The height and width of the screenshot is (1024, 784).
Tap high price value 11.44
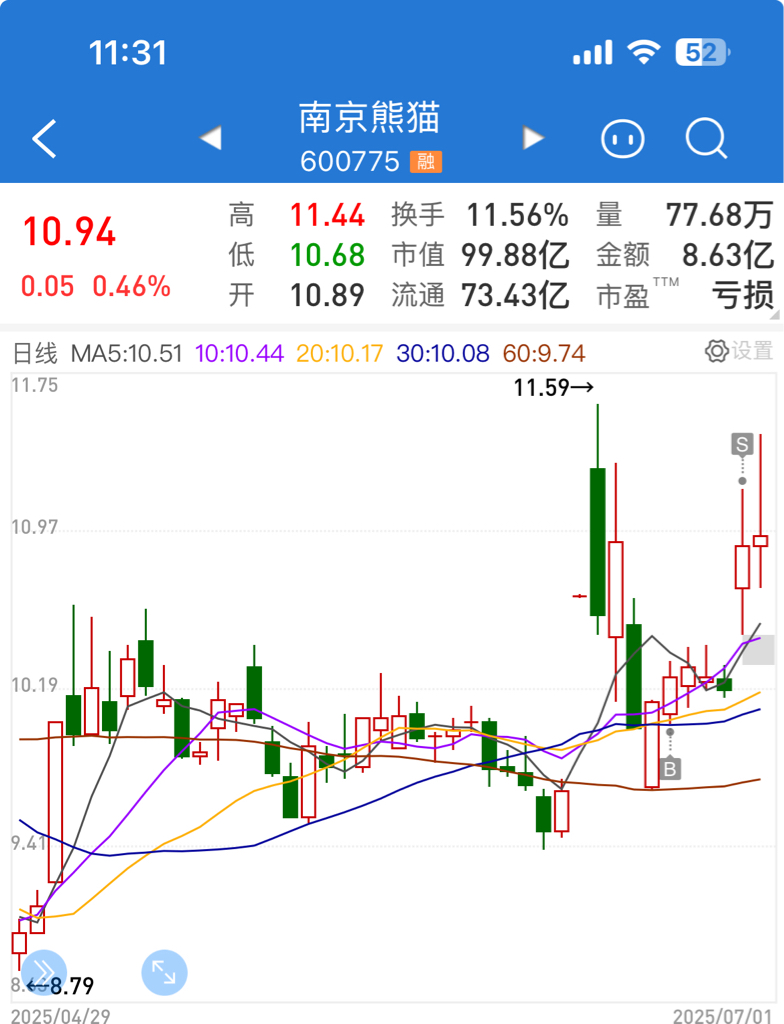(327, 216)
